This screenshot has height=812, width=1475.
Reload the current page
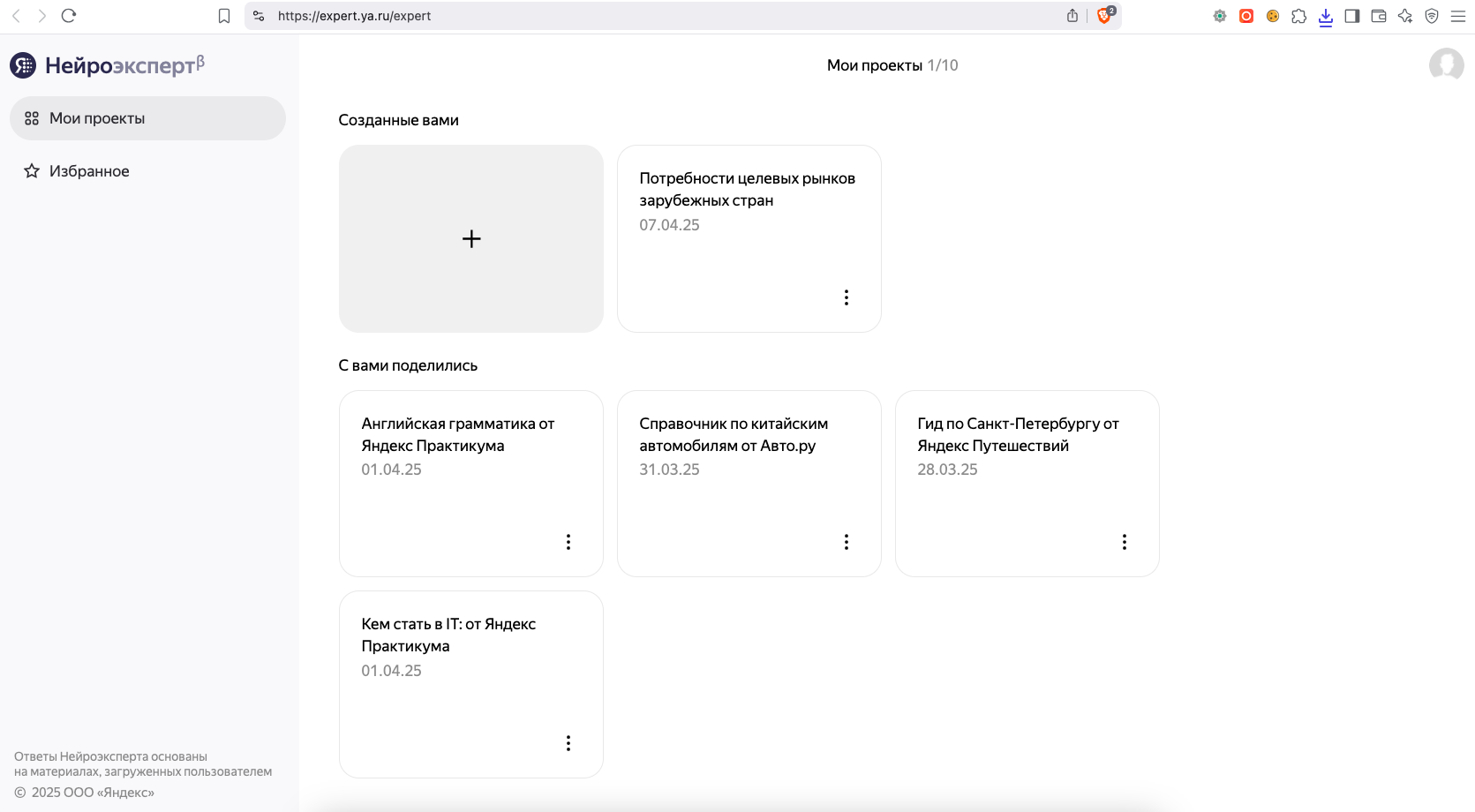[x=69, y=16]
